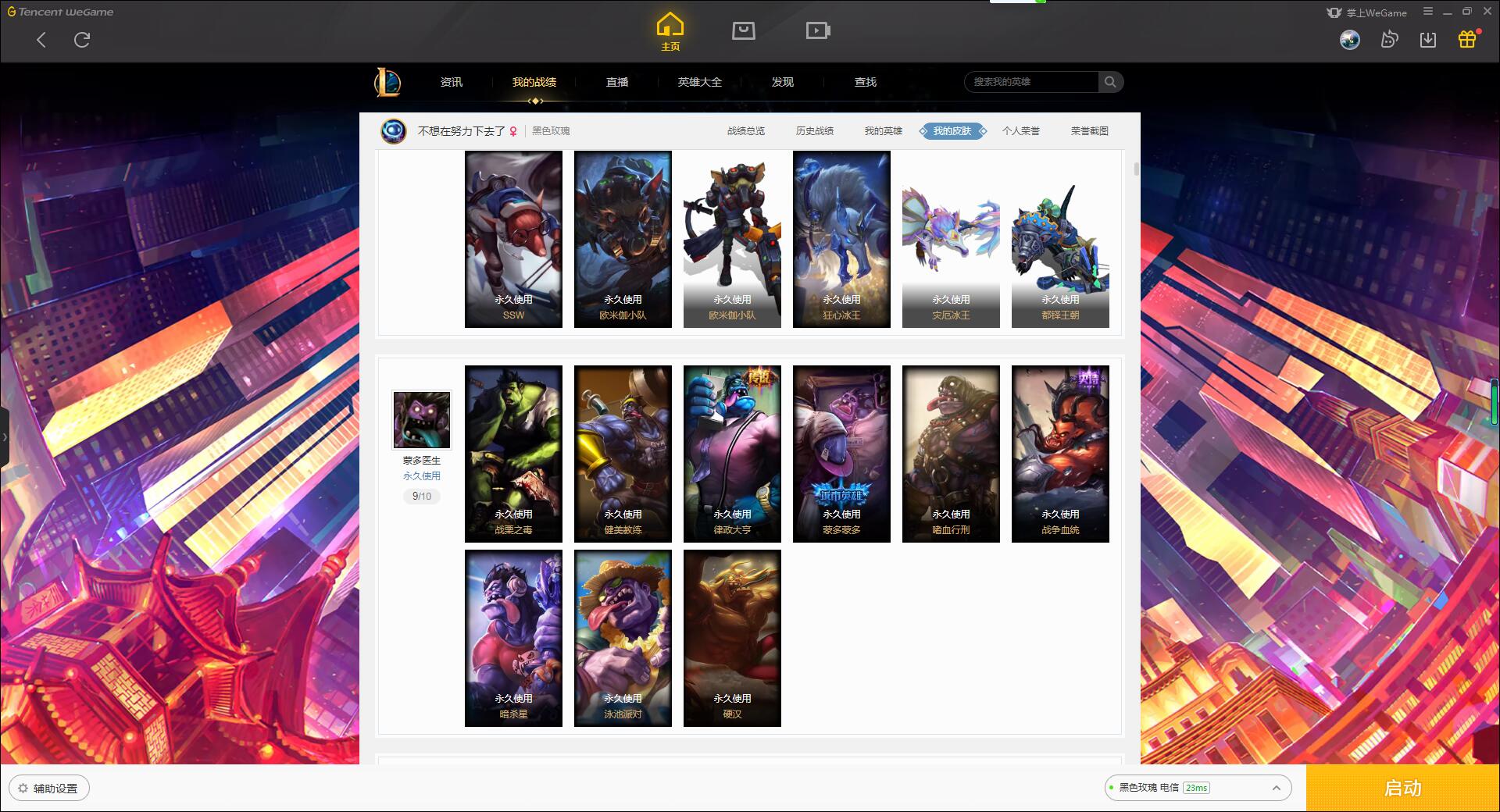Click the player profile avatar
This screenshot has width=1500, height=812.
[394, 130]
